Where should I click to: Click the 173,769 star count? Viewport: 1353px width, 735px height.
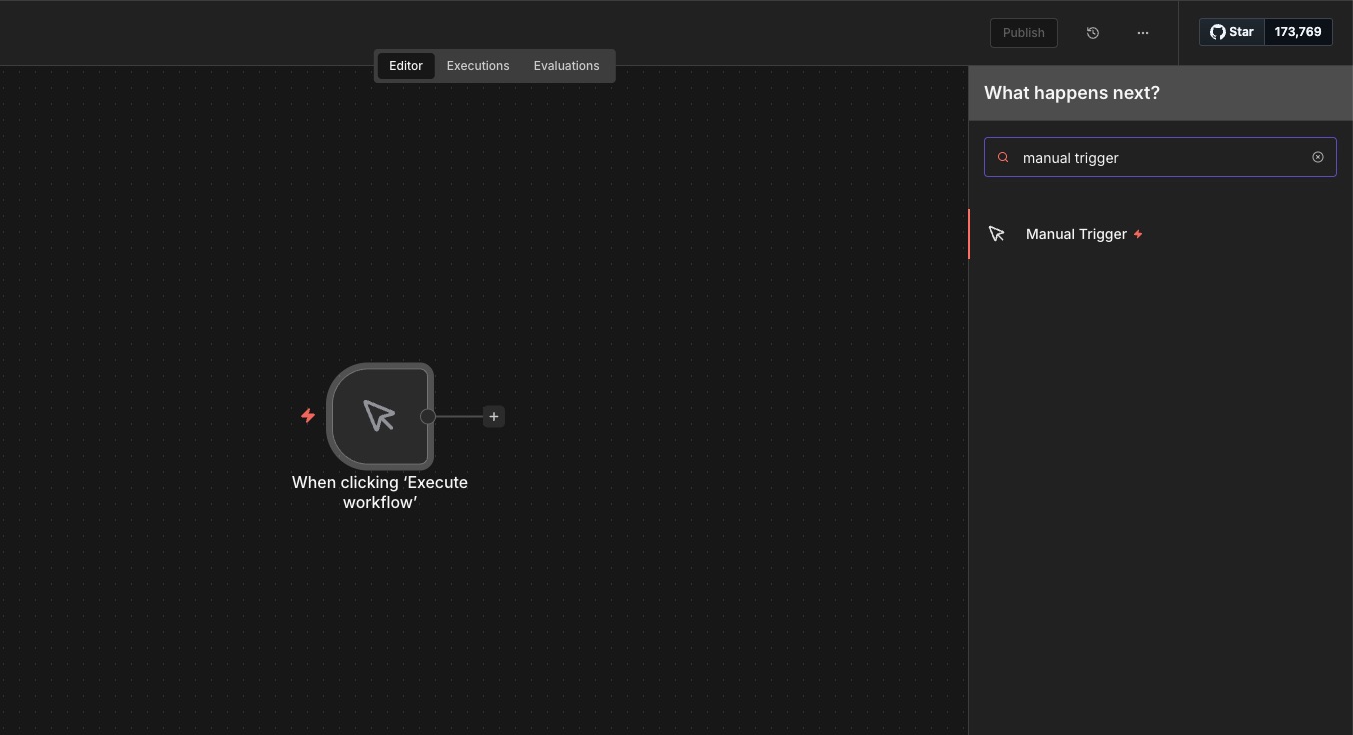tap(1297, 32)
